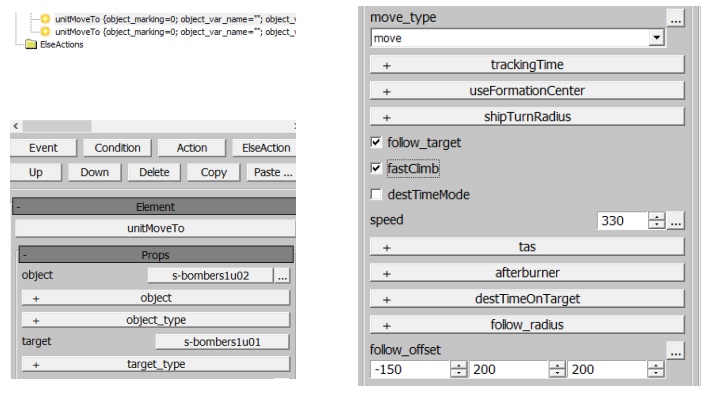Decrease the -150 follow_offset value
Image resolution: width=713 pixels, height=403 pixels.
tap(459, 373)
